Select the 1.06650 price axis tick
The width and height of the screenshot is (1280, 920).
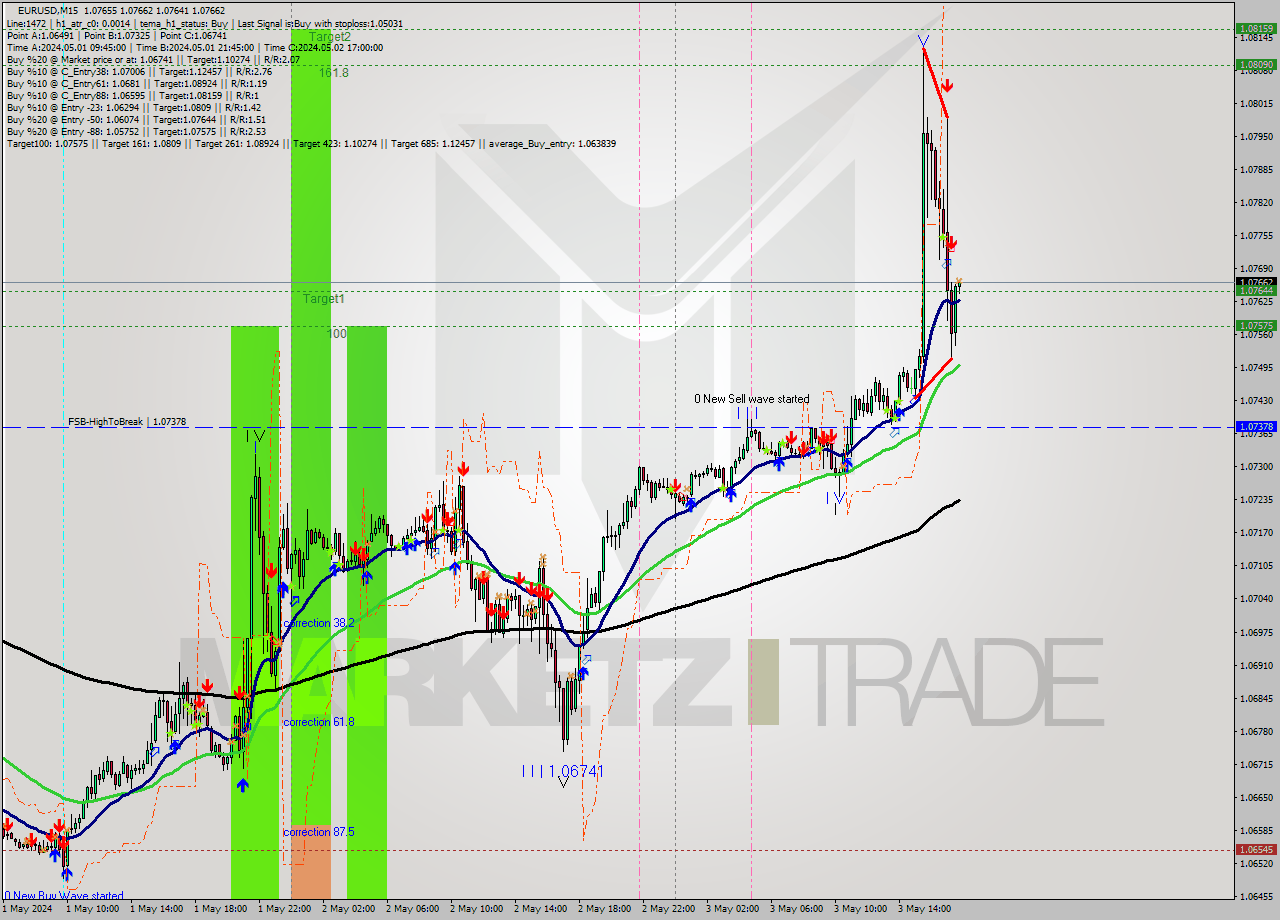(1255, 797)
